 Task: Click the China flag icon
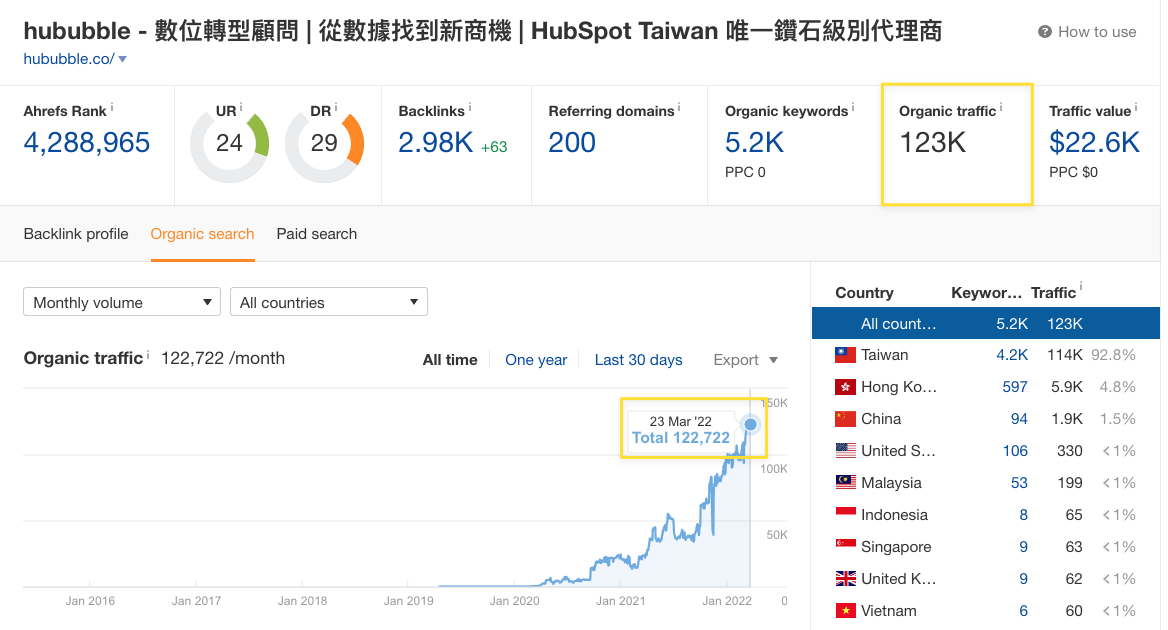[845, 419]
